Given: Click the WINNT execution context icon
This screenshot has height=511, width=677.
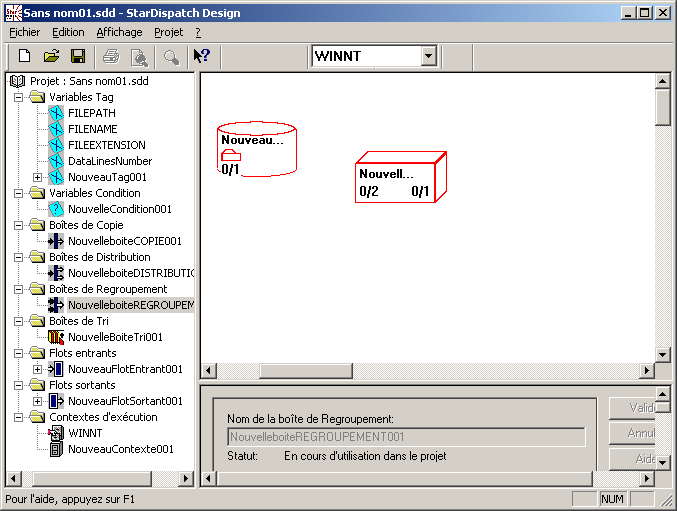Looking at the screenshot, I should tap(56, 433).
